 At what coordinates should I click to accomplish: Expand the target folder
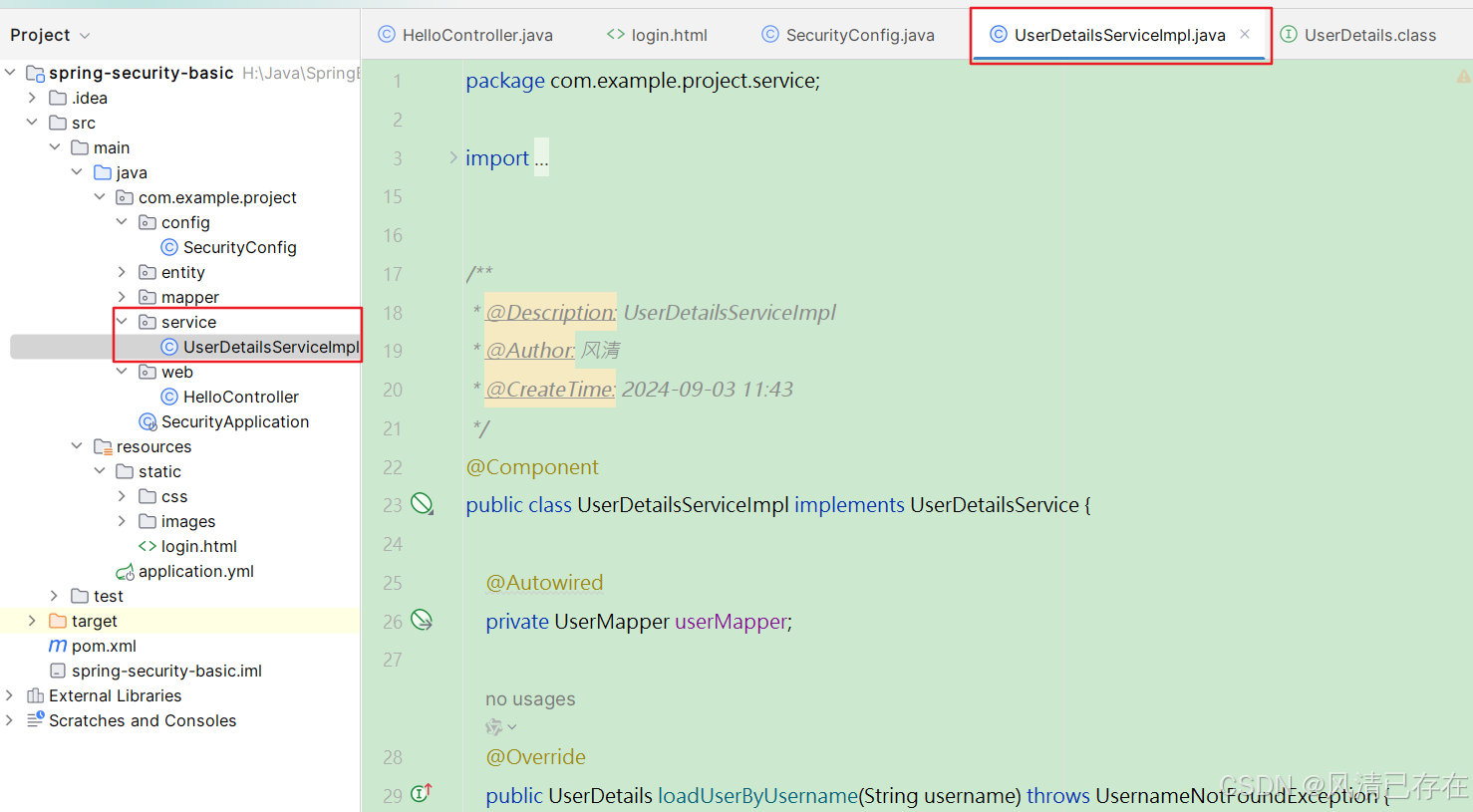click(33, 620)
